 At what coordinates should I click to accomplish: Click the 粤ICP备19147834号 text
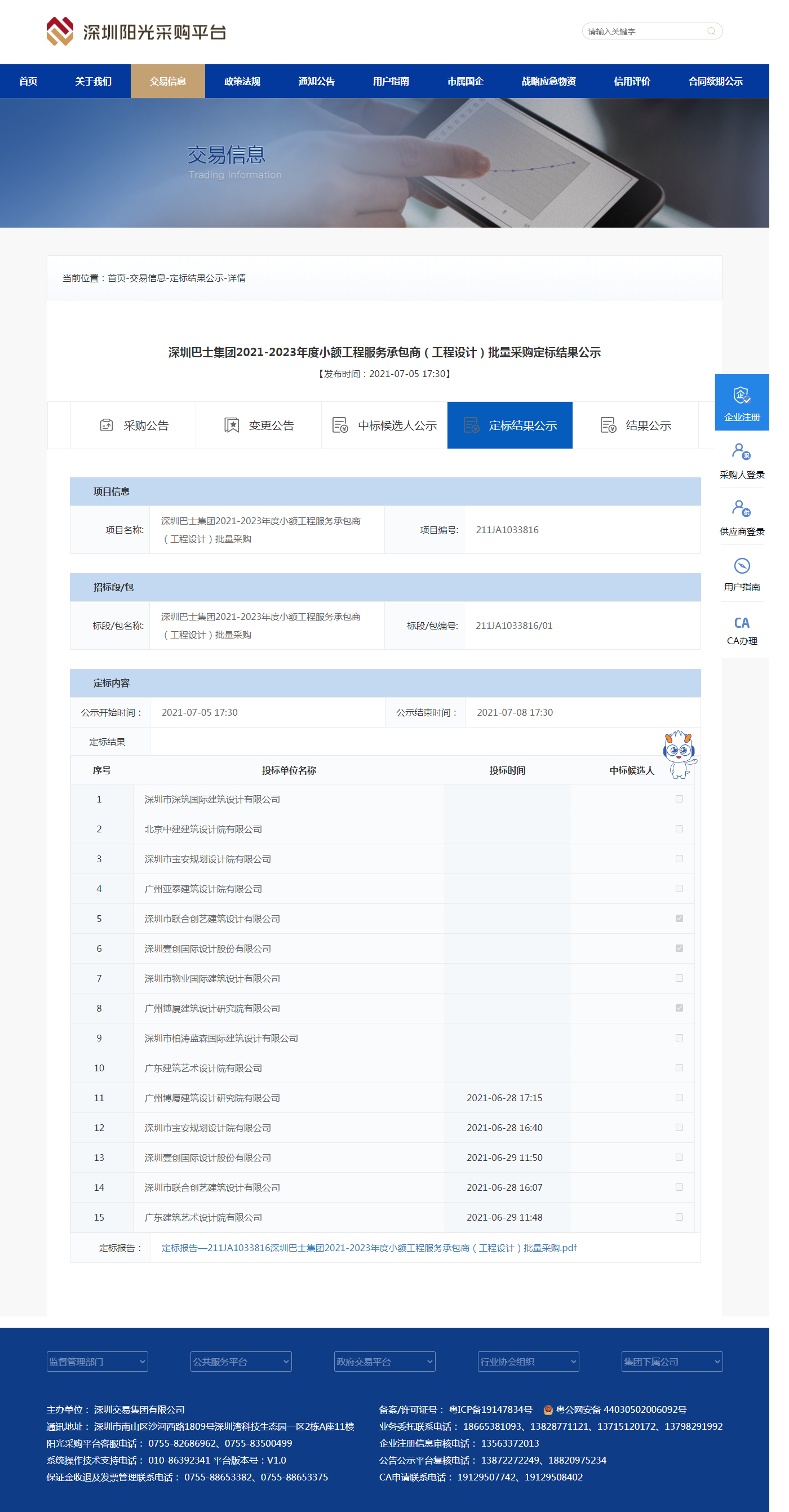point(491,1409)
